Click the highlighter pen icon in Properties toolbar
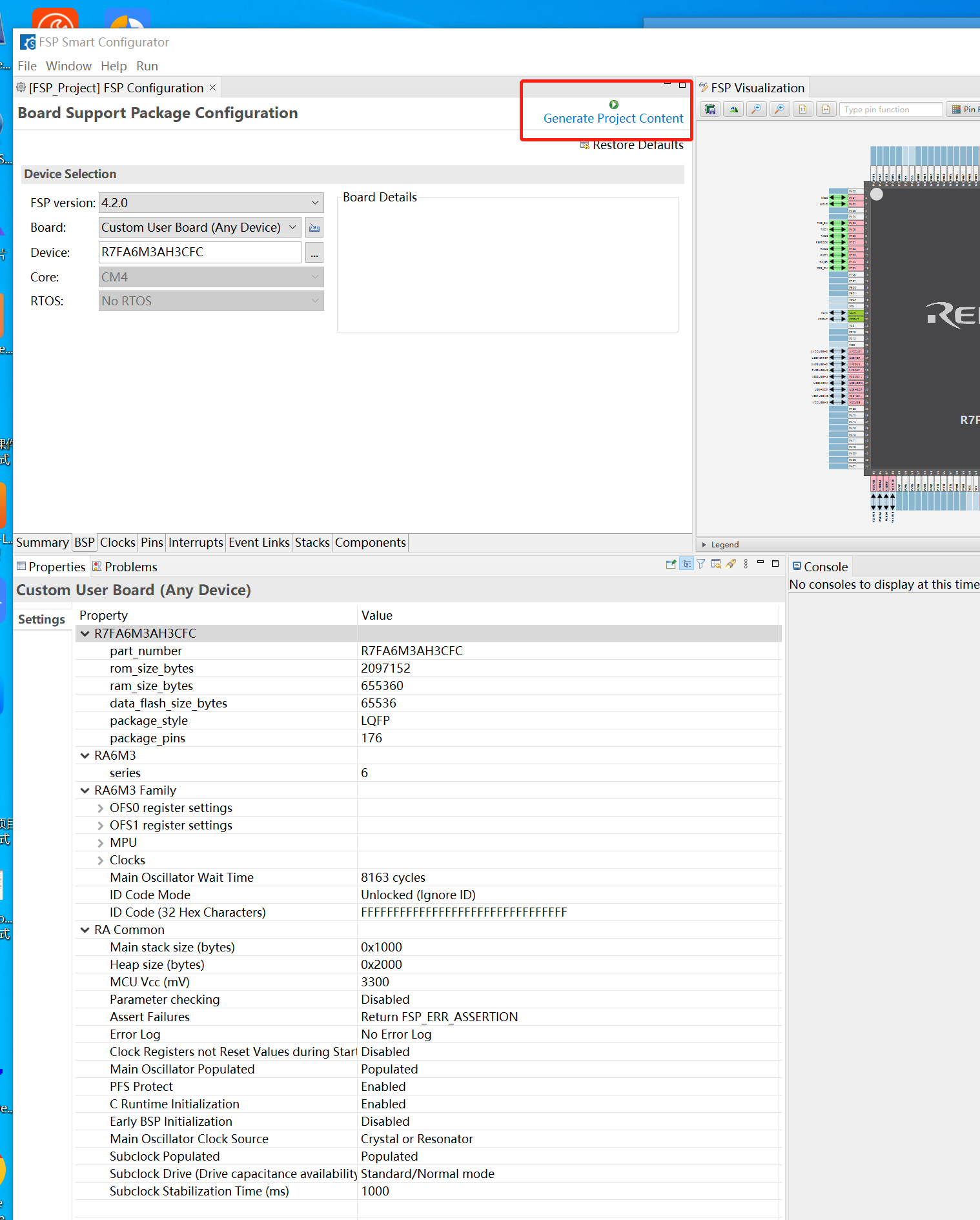The width and height of the screenshot is (980, 1220). coord(731,564)
